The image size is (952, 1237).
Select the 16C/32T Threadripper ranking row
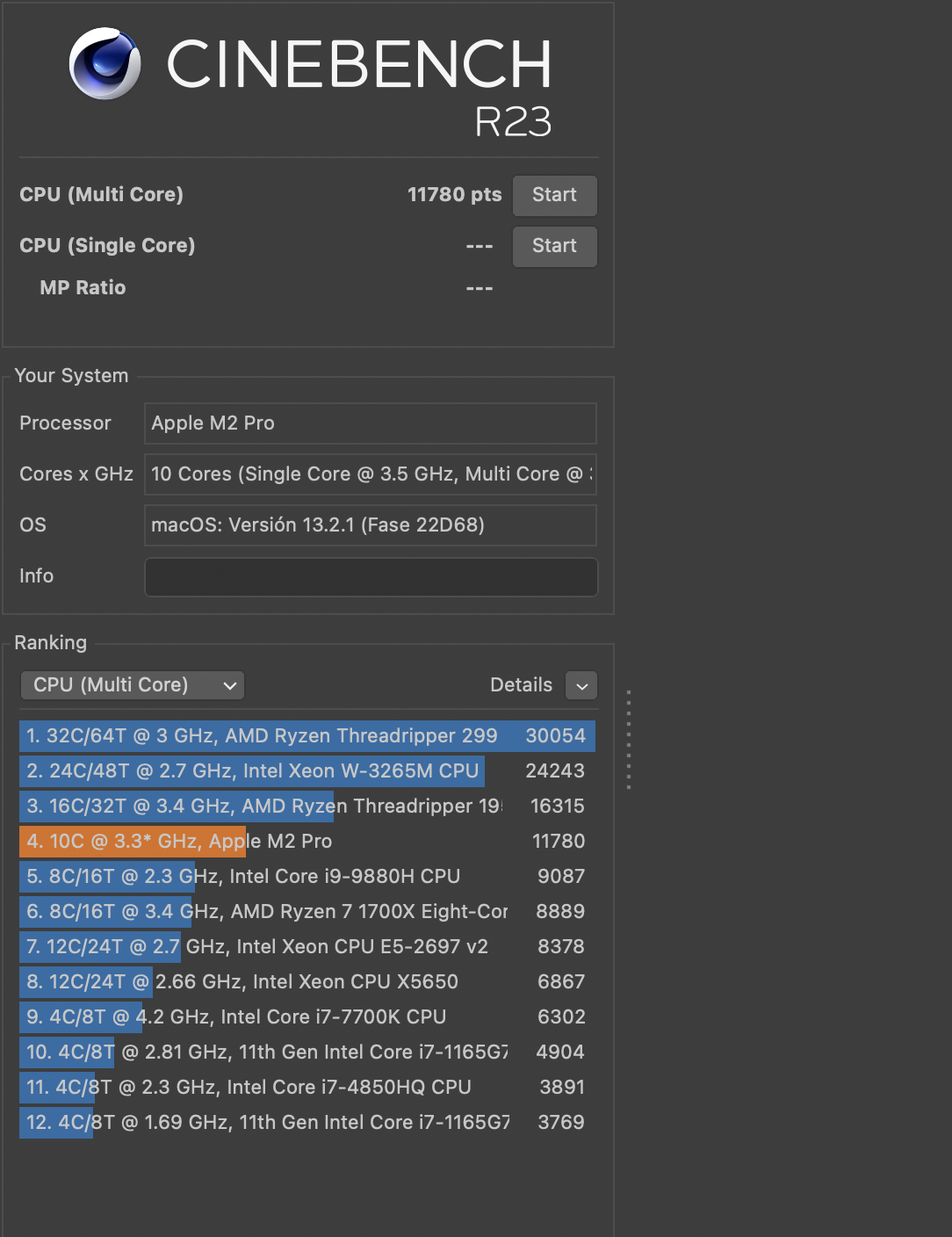[x=307, y=807]
